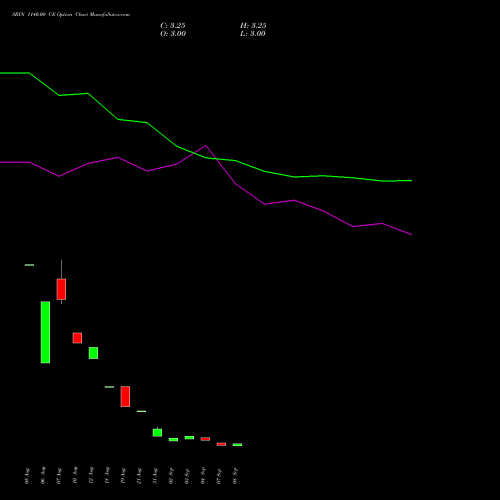Click the high value 'H: 3.25'

click(253, 26)
